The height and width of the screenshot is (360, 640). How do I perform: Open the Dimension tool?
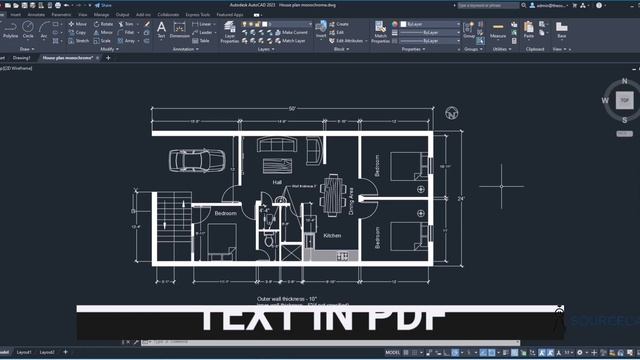pyautogui.click(x=180, y=30)
